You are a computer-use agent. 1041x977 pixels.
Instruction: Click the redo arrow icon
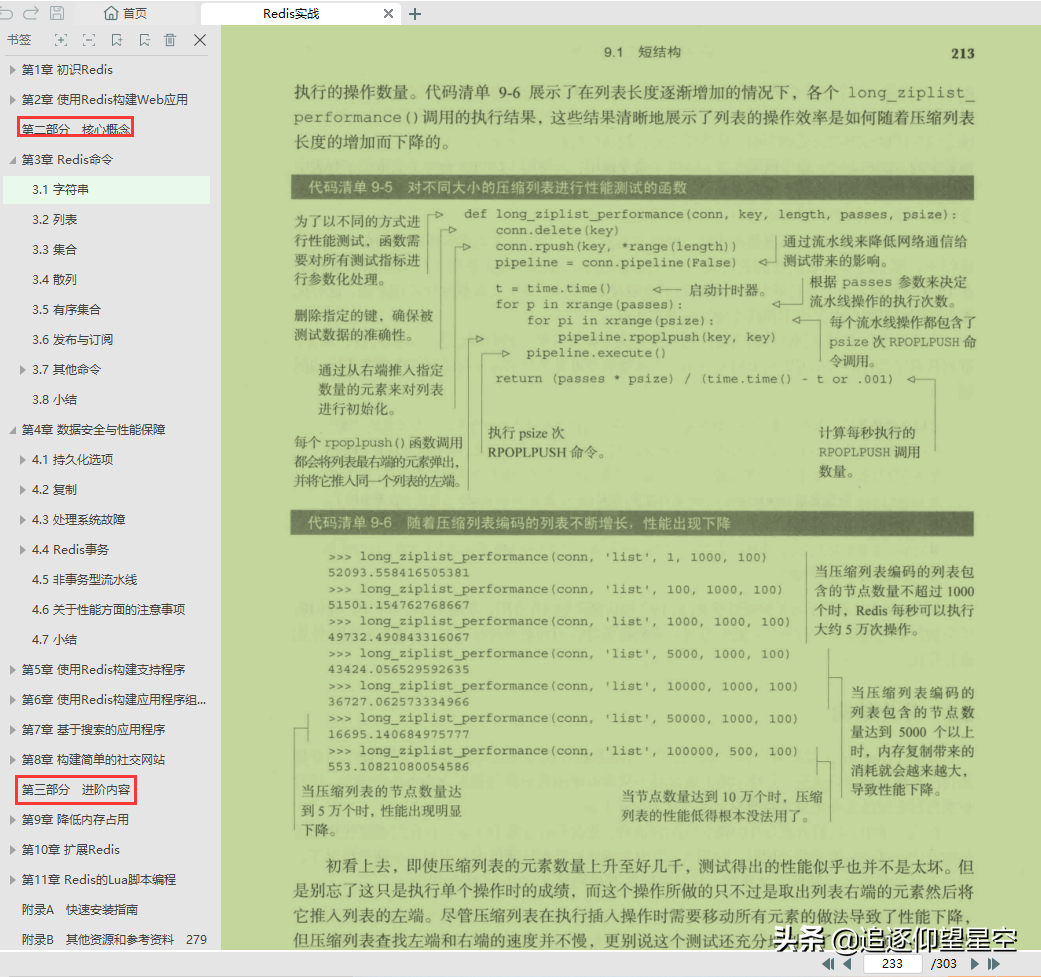click(31, 13)
